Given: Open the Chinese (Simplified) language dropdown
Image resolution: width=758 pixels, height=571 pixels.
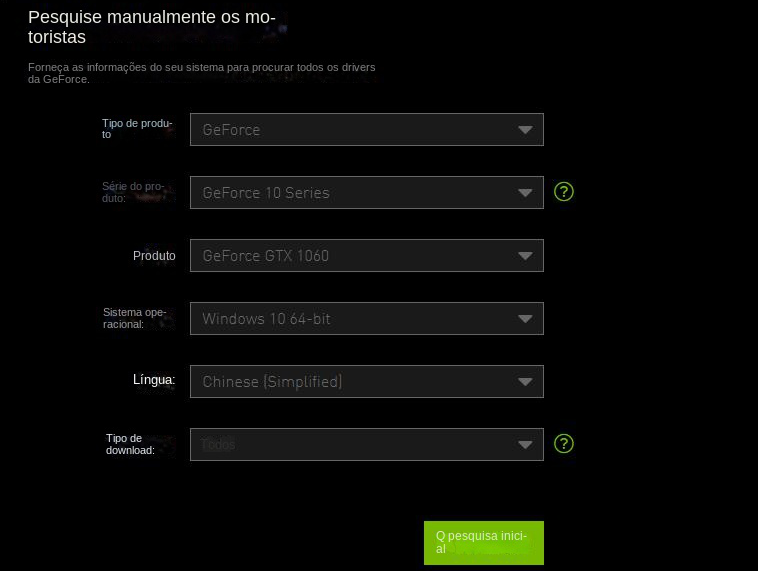Looking at the screenshot, I should coord(366,381).
